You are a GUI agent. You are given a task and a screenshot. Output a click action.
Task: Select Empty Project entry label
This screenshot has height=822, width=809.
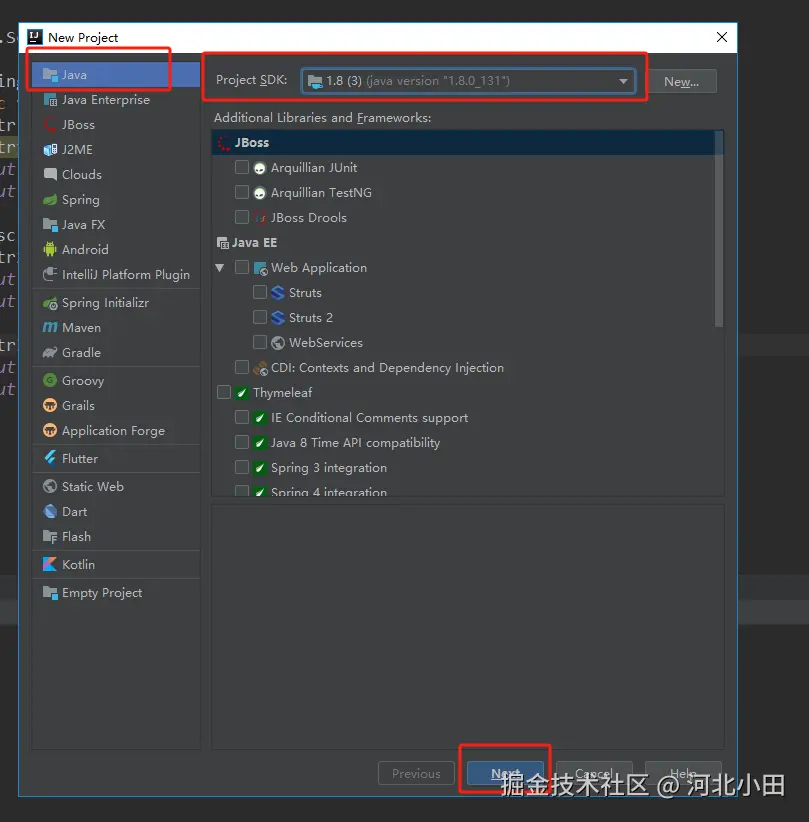point(102,593)
